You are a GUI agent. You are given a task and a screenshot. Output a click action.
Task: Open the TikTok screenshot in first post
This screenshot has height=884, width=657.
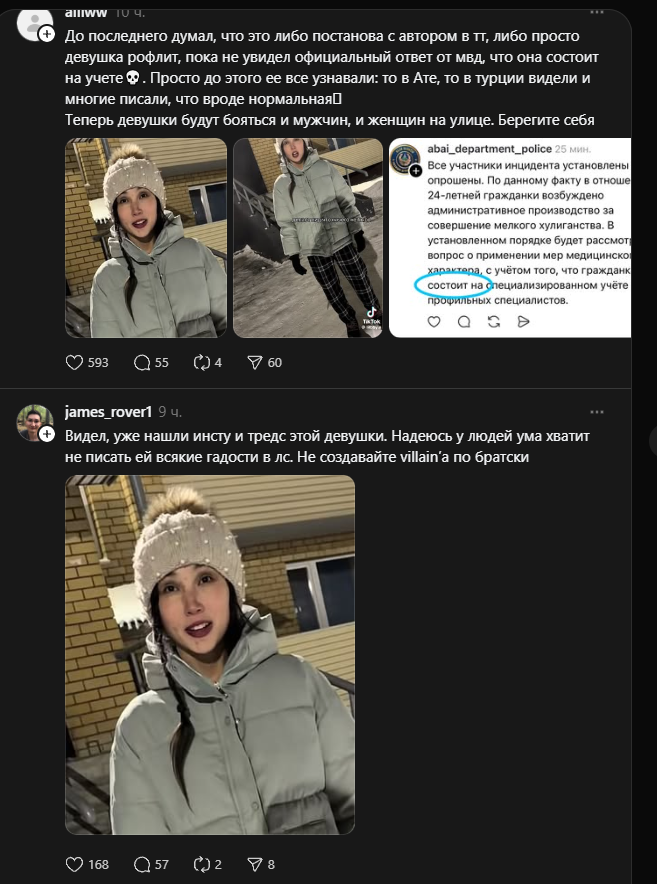pyautogui.click(x=307, y=237)
